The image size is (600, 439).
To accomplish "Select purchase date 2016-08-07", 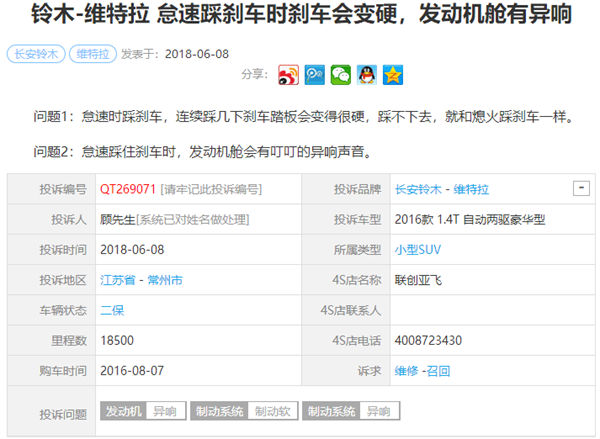I will coord(132,370).
